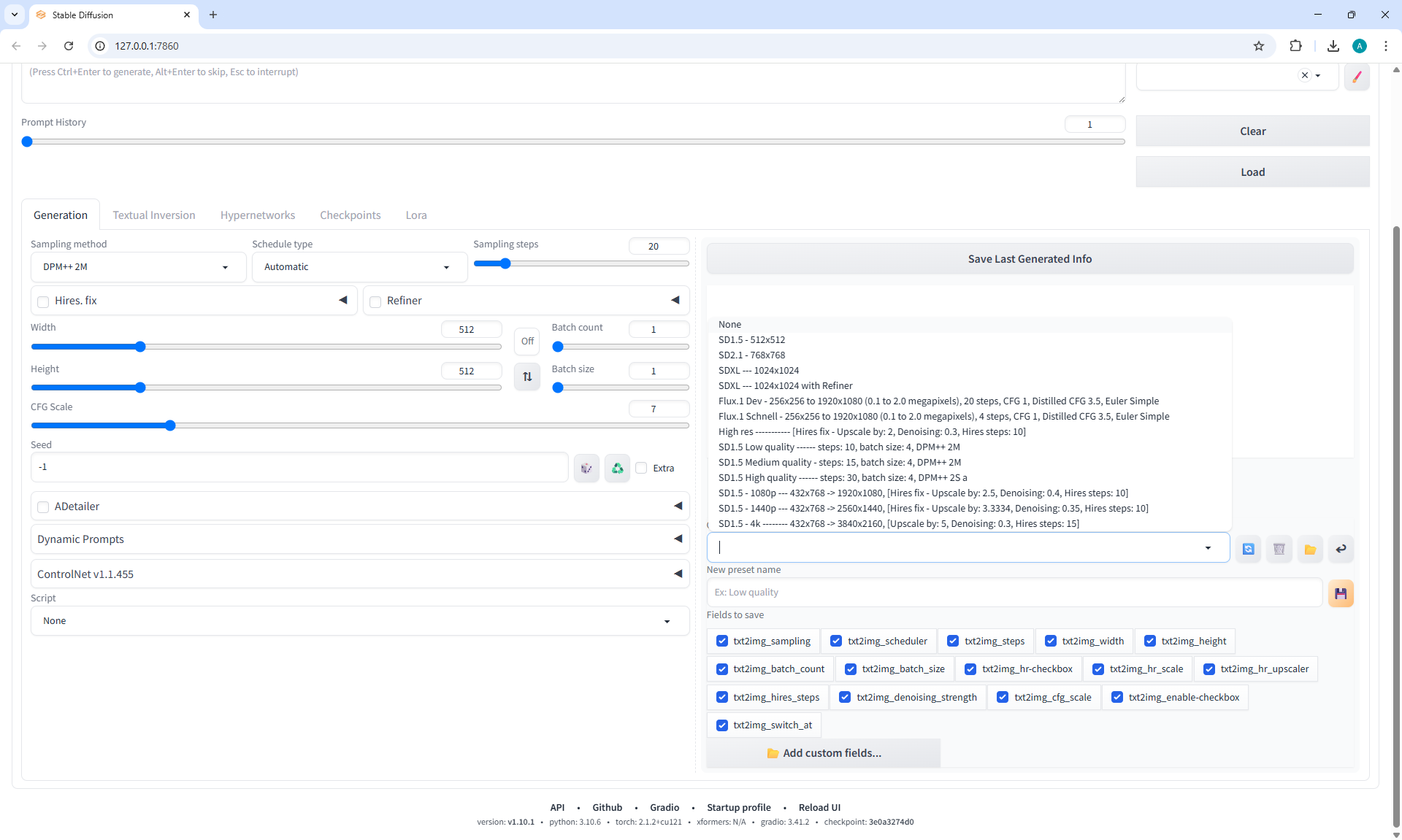Viewport: 1402px width, 840px height.
Task: Reuse the last seed with the recycle icon
Action: [x=617, y=468]
